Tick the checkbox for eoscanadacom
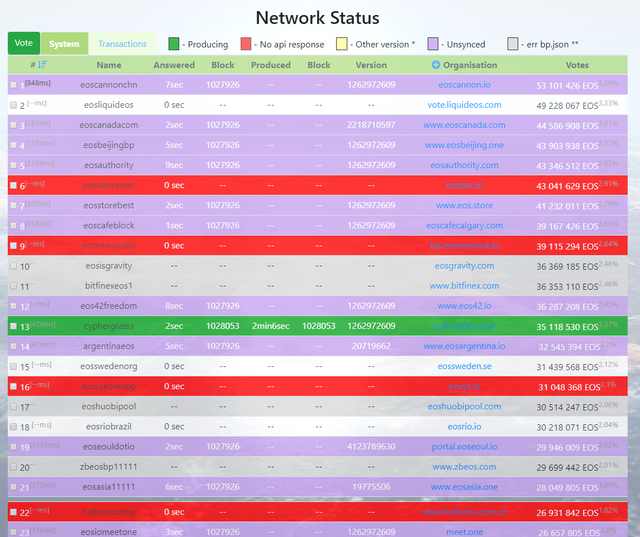The width and height of the screenshot is (640, 537). coord(13,125)
